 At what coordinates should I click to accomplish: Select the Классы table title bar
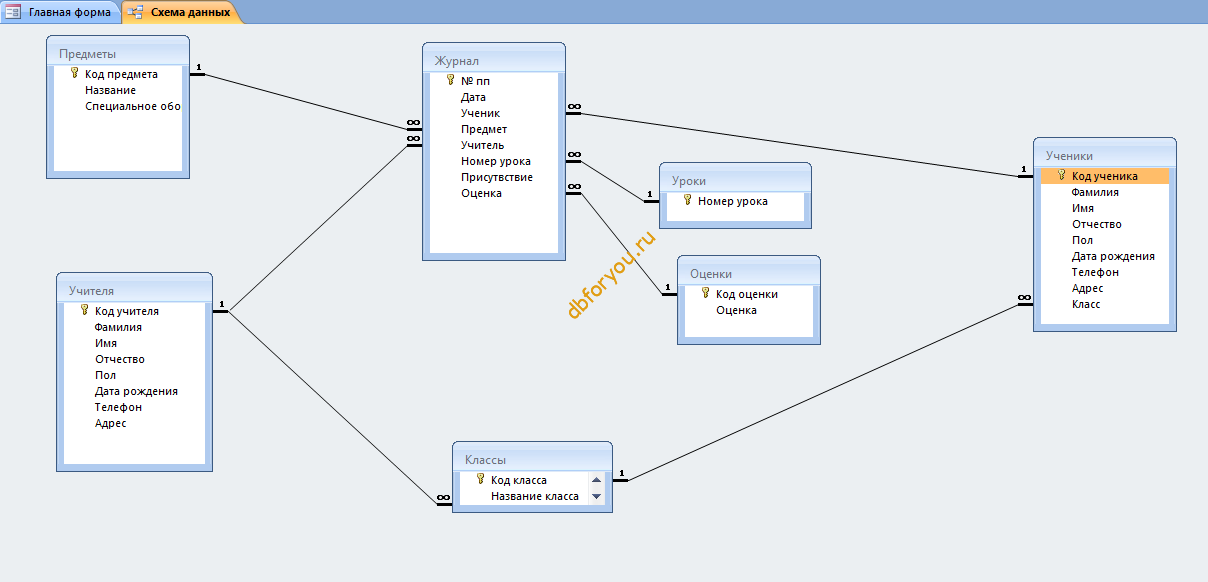[532, 459]
